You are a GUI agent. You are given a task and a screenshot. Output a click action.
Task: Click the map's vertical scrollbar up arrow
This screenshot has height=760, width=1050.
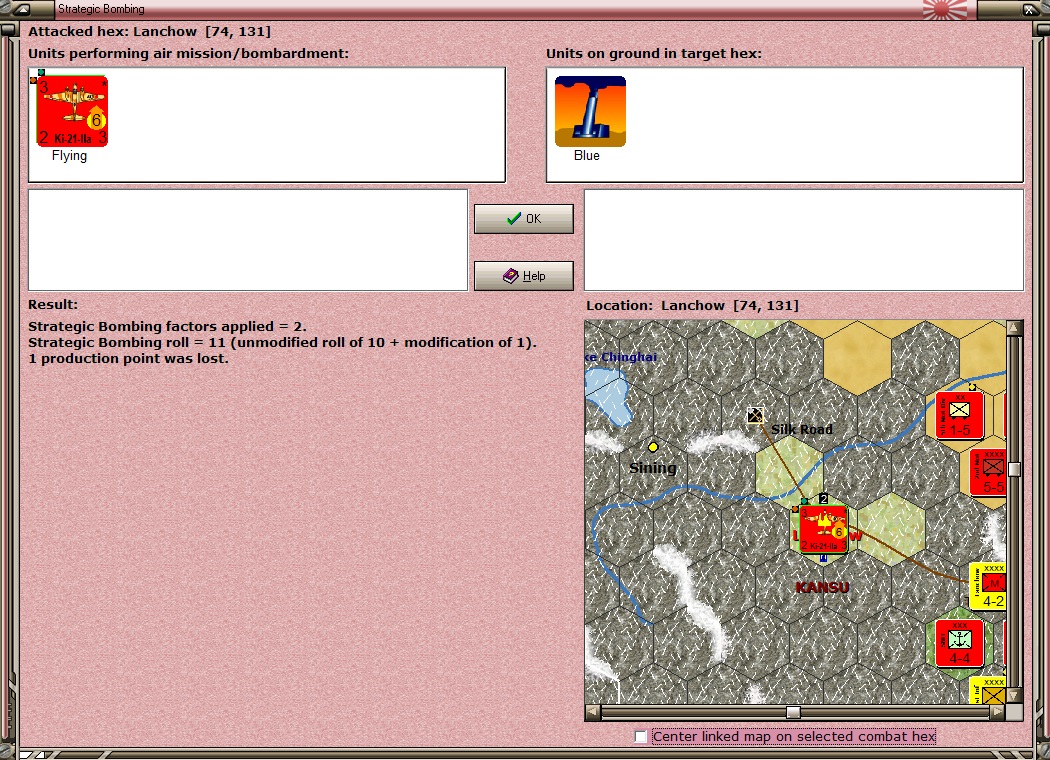(x=1015, y=327)
